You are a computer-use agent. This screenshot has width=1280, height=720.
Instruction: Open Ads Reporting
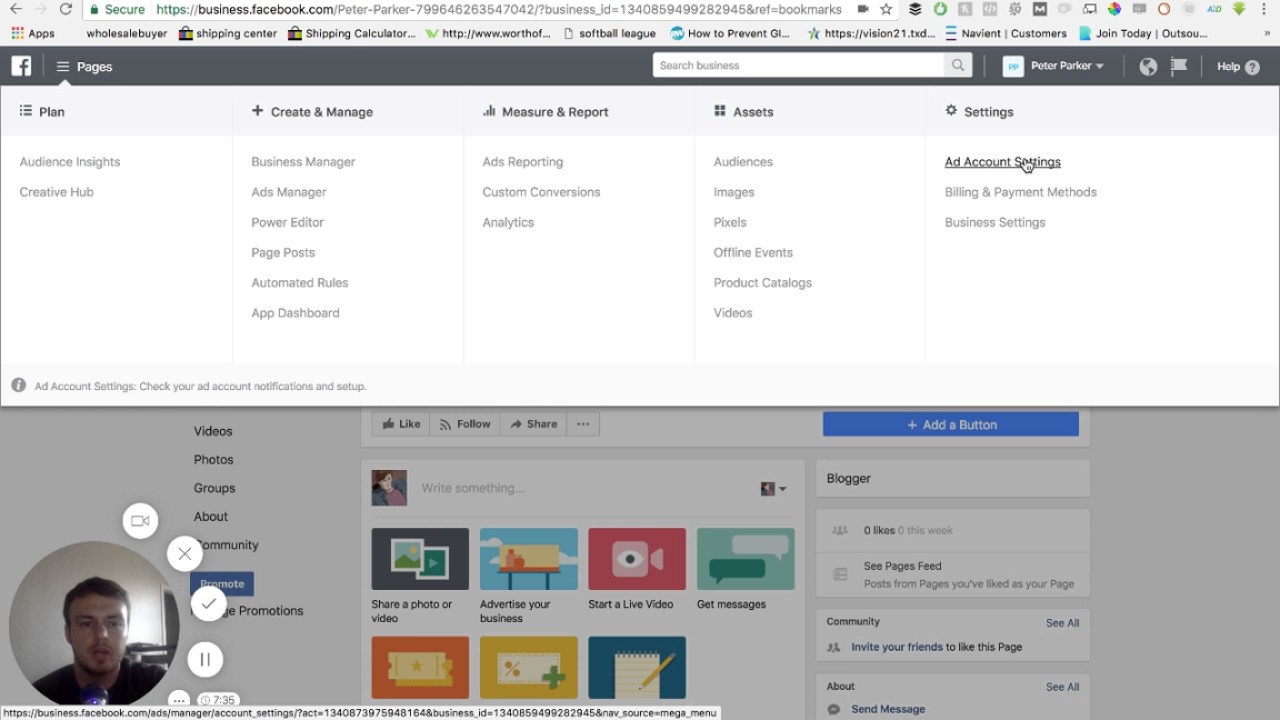click(x=523, y=162)
